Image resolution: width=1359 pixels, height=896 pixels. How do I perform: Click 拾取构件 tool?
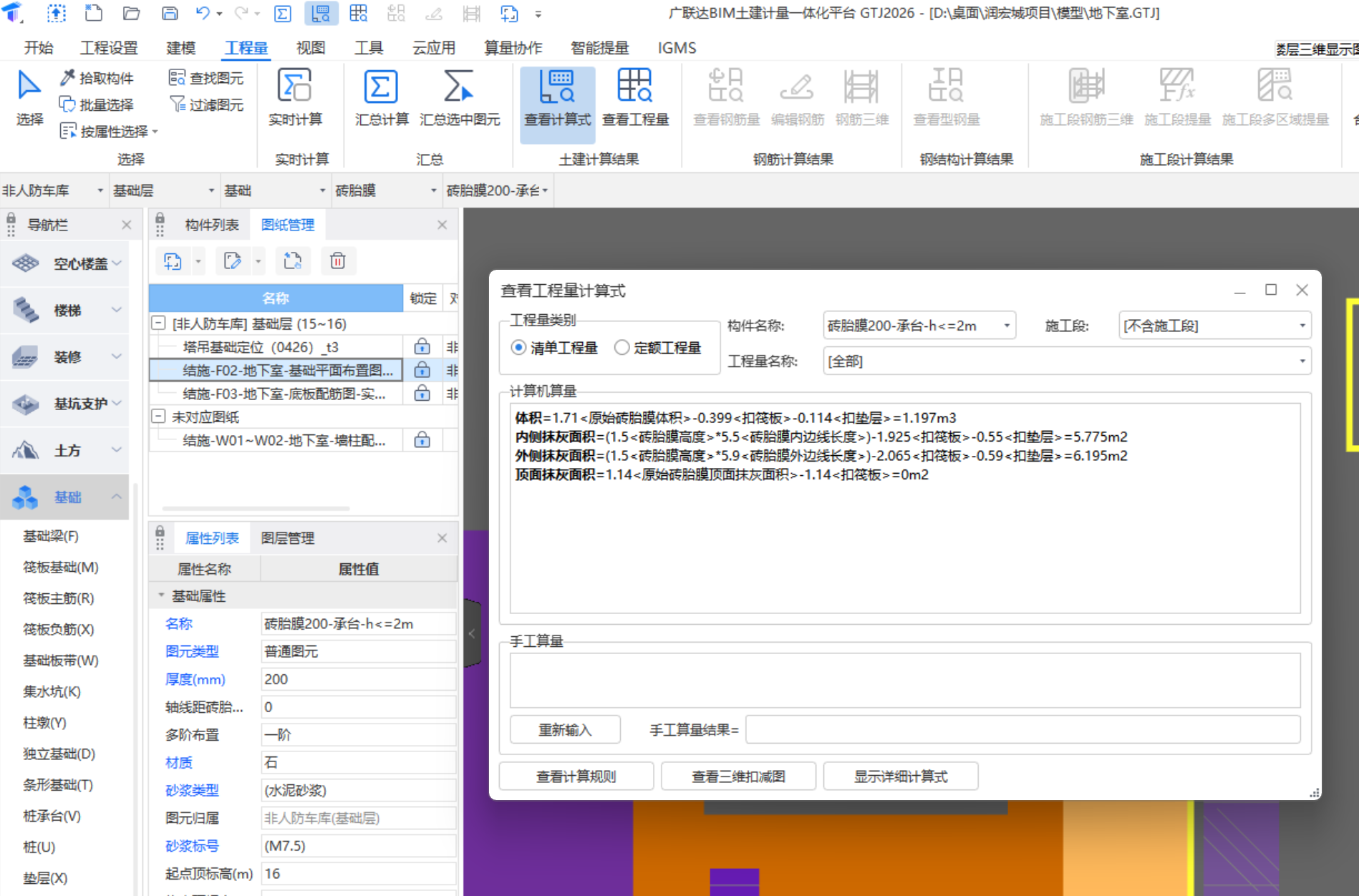click(97, 78)
